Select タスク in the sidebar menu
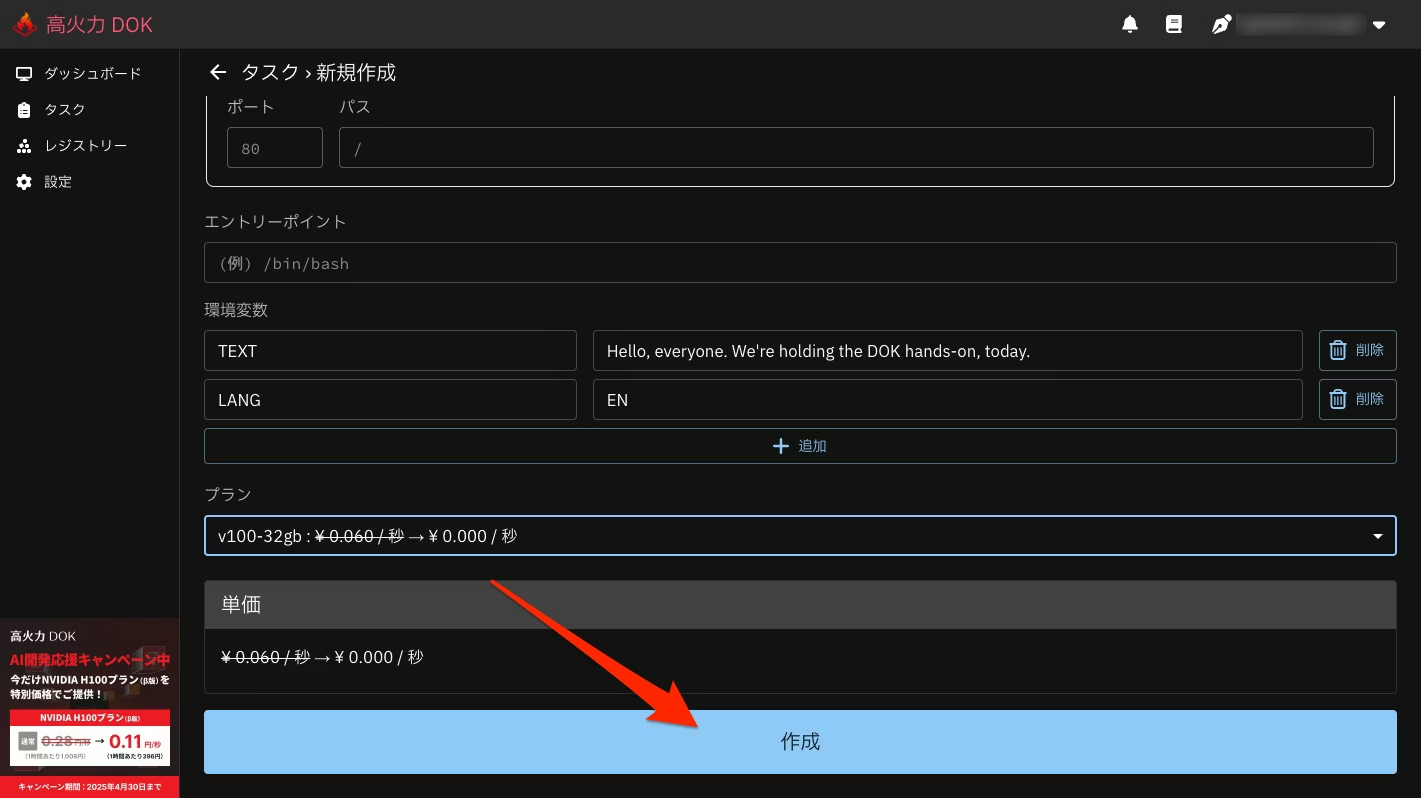The image size is (1421, 798). pyautogui.click(x=64, y=109)
